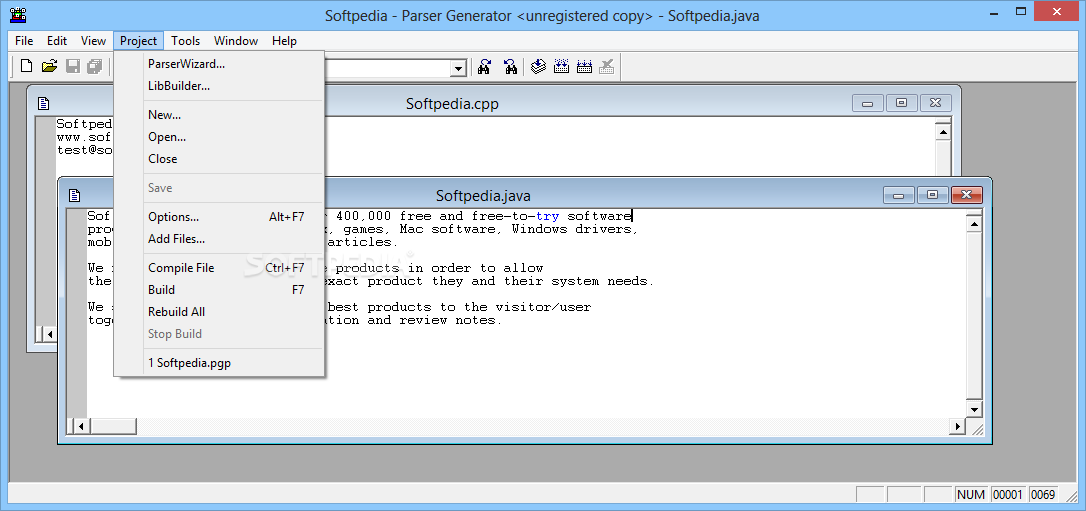This screenshot has height=511, width=1086.
Task: Maximize the Softpedia.java child window
Action: [x=933, y=195]
